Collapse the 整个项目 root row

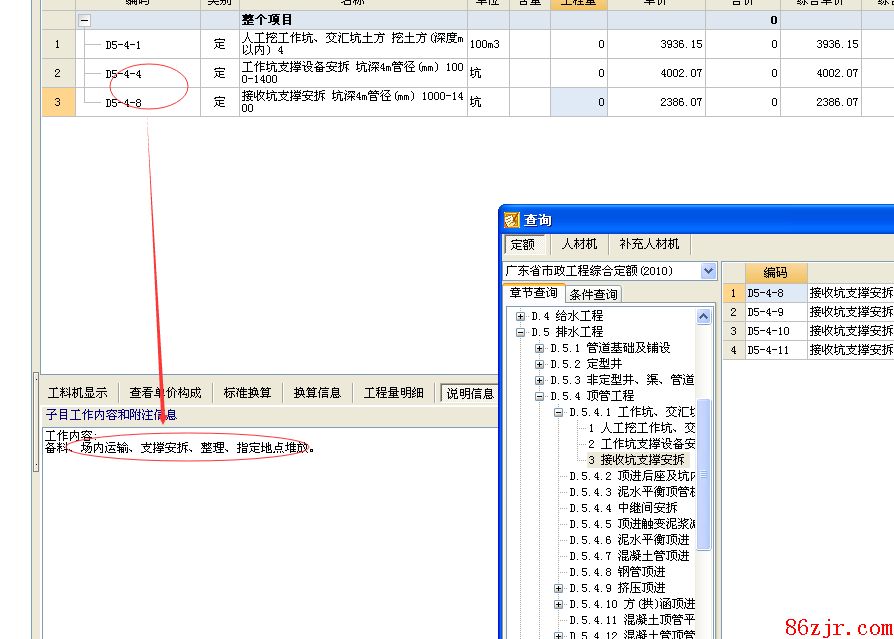tap(85, 20)
